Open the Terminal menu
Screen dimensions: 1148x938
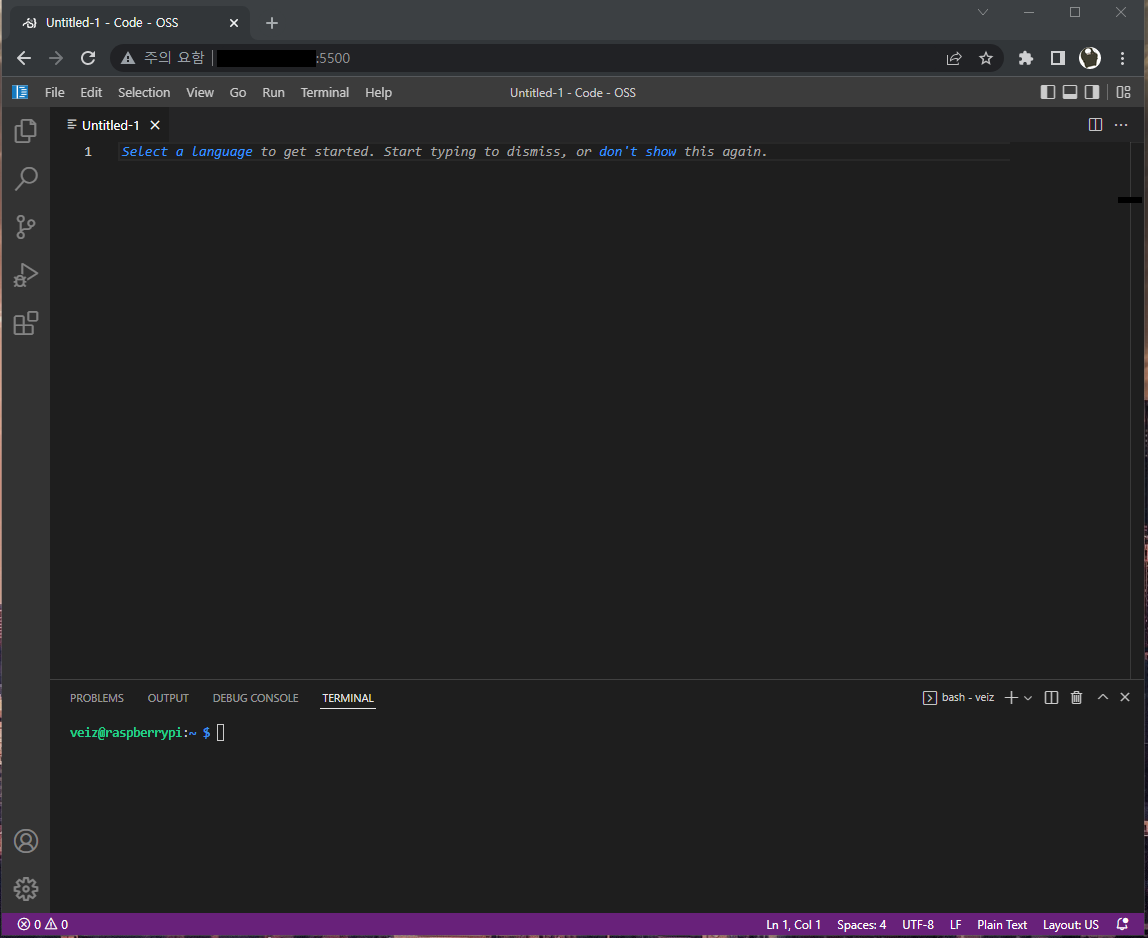[324, 92]
